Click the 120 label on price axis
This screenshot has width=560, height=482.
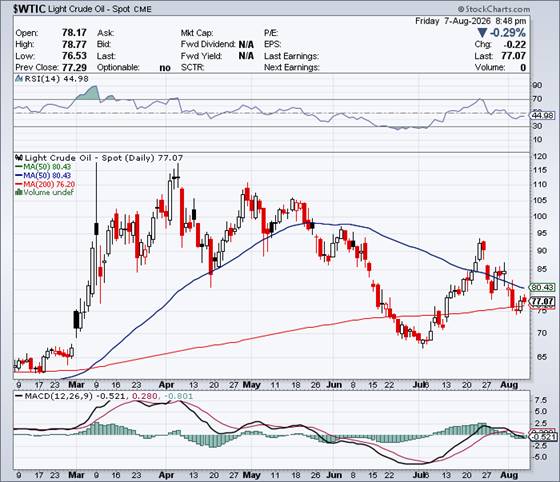click(x=539, y=157)
